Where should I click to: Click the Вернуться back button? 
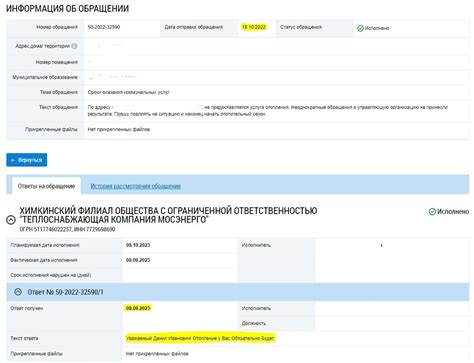(x=27, y=160)
